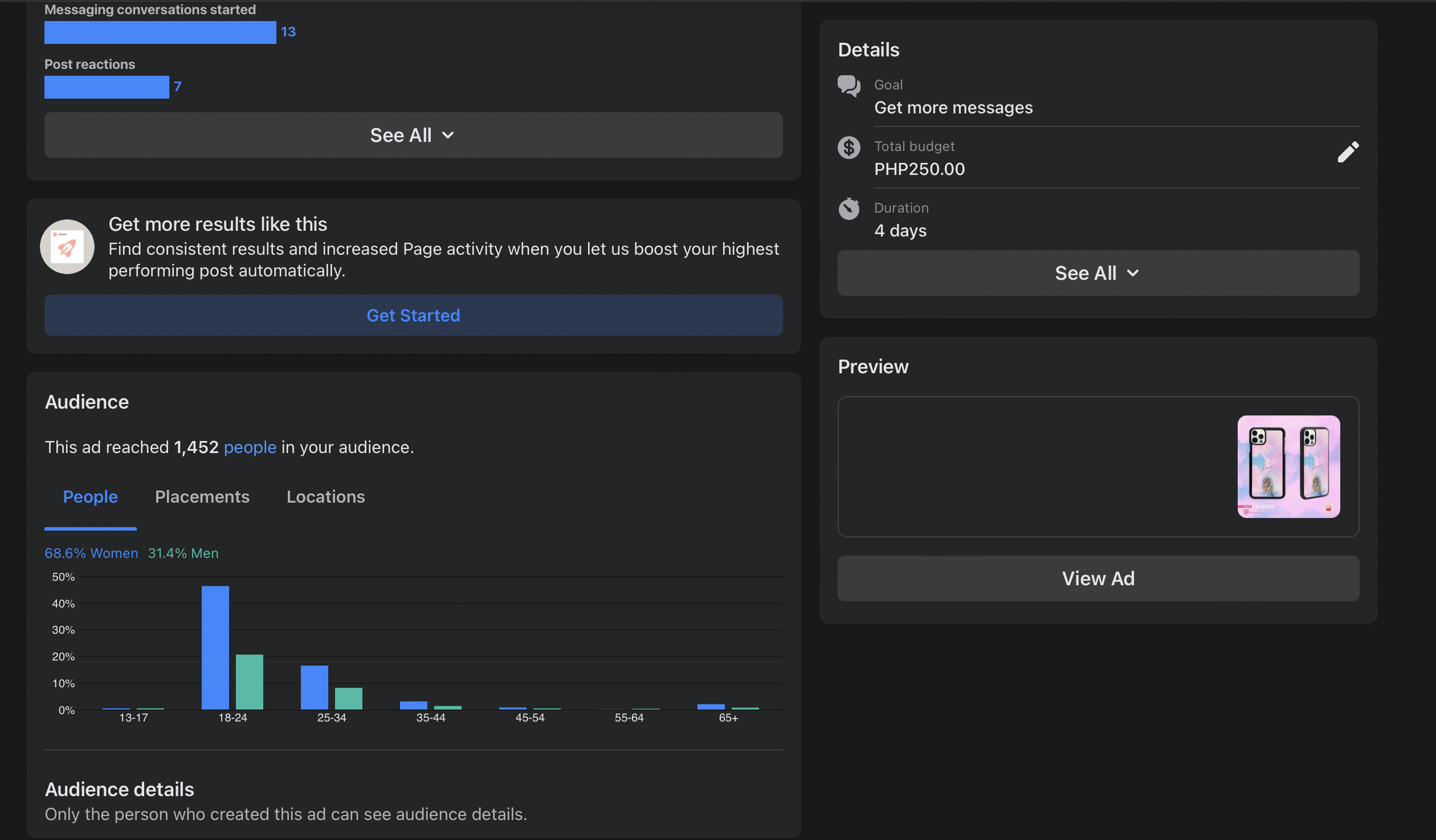The height and width of the screenshot is (840, 1436).
Task: Click the '4 days' duration value
Action: 900,231
